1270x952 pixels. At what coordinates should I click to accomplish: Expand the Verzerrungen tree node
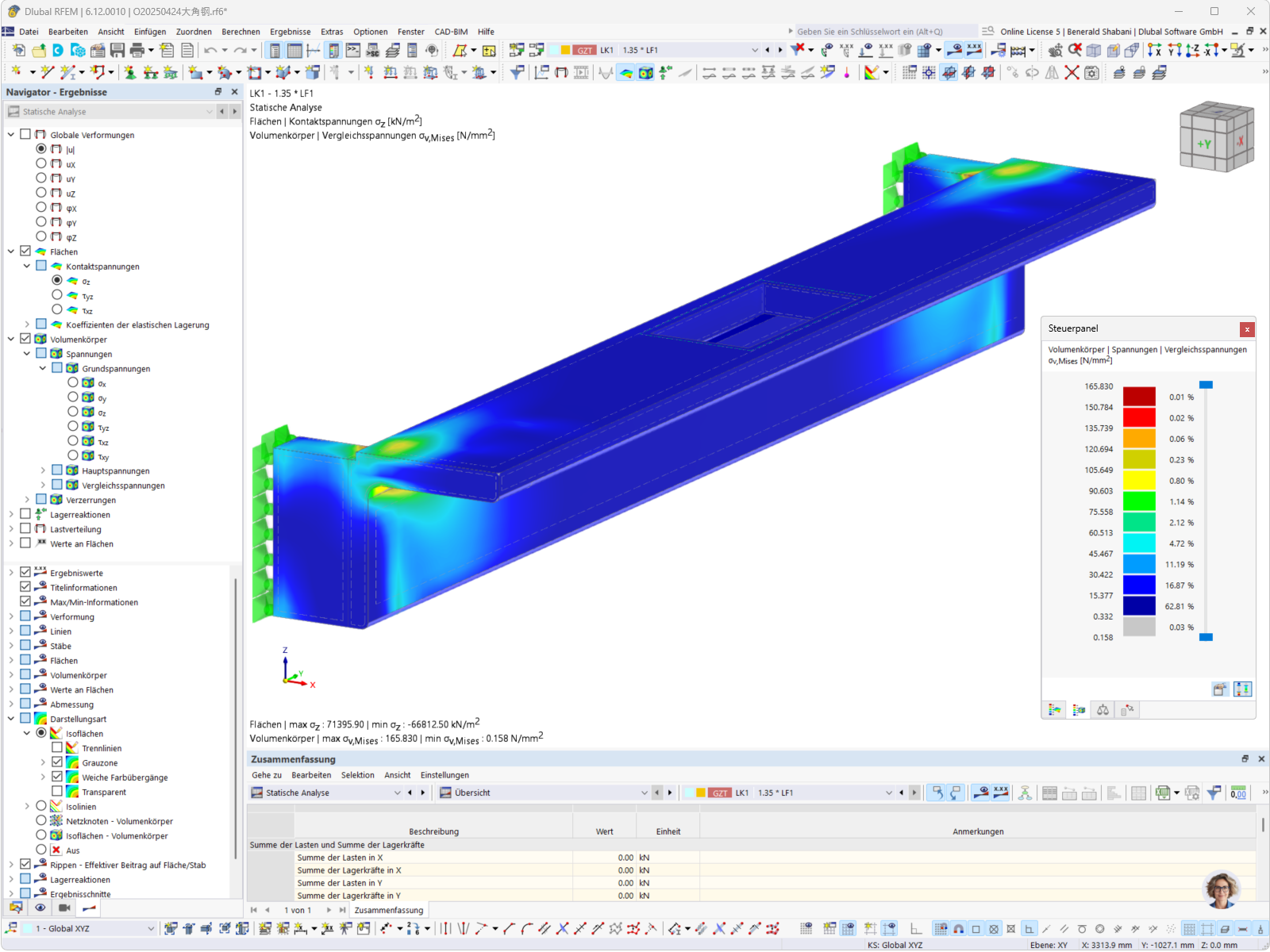point(27,500)
